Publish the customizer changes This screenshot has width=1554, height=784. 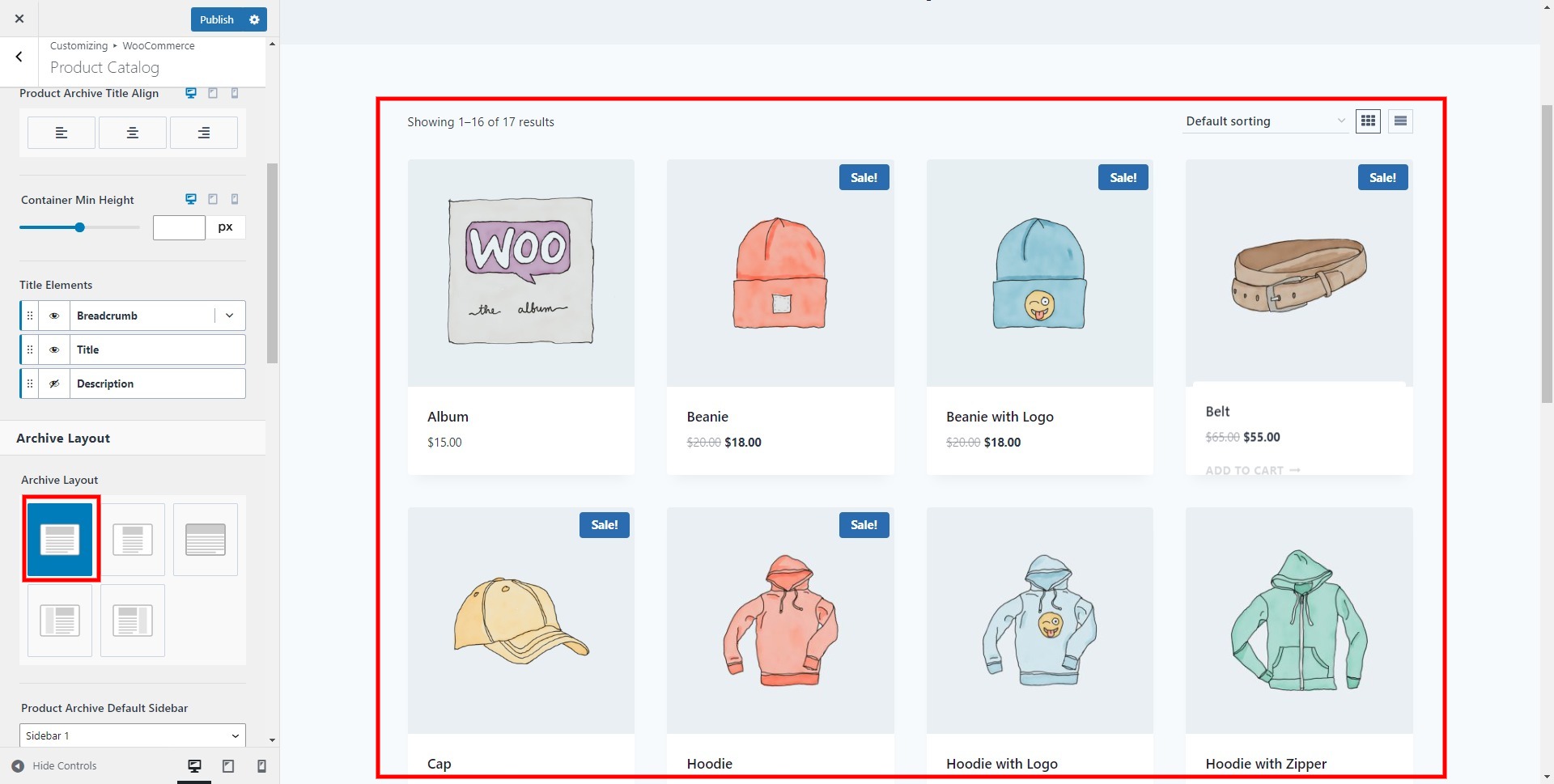coord(215,19)
